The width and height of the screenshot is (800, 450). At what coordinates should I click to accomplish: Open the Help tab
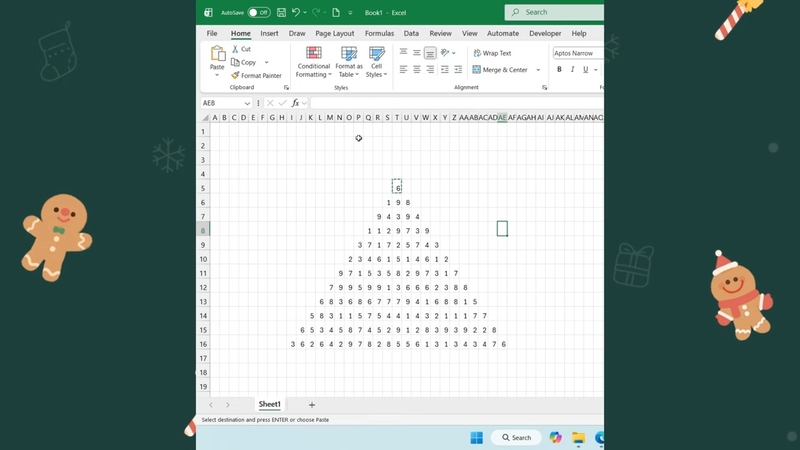(579, 33)
